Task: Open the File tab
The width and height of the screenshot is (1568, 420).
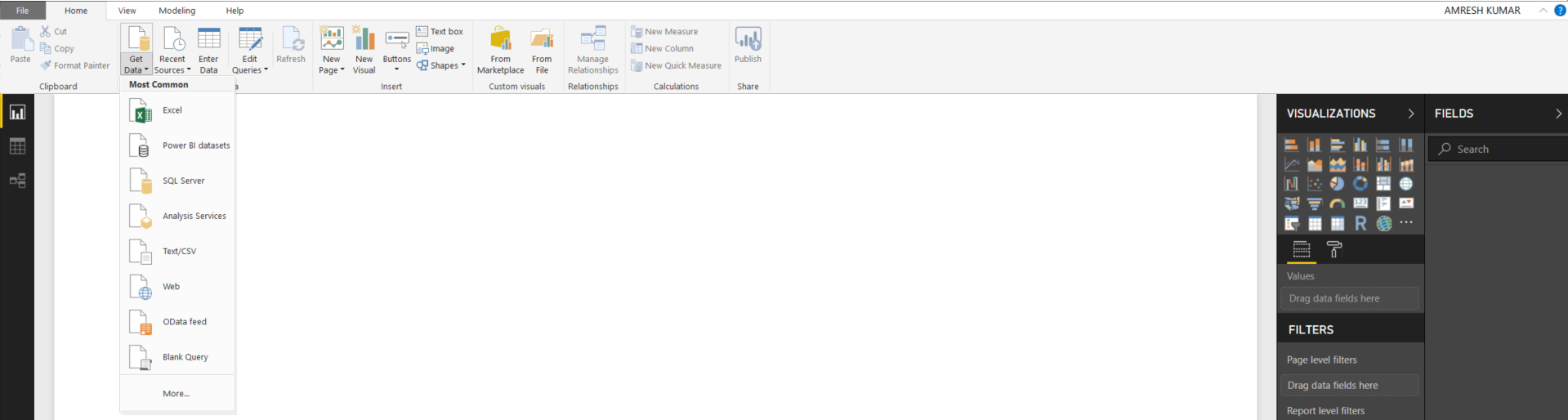Action: point(23,11)
